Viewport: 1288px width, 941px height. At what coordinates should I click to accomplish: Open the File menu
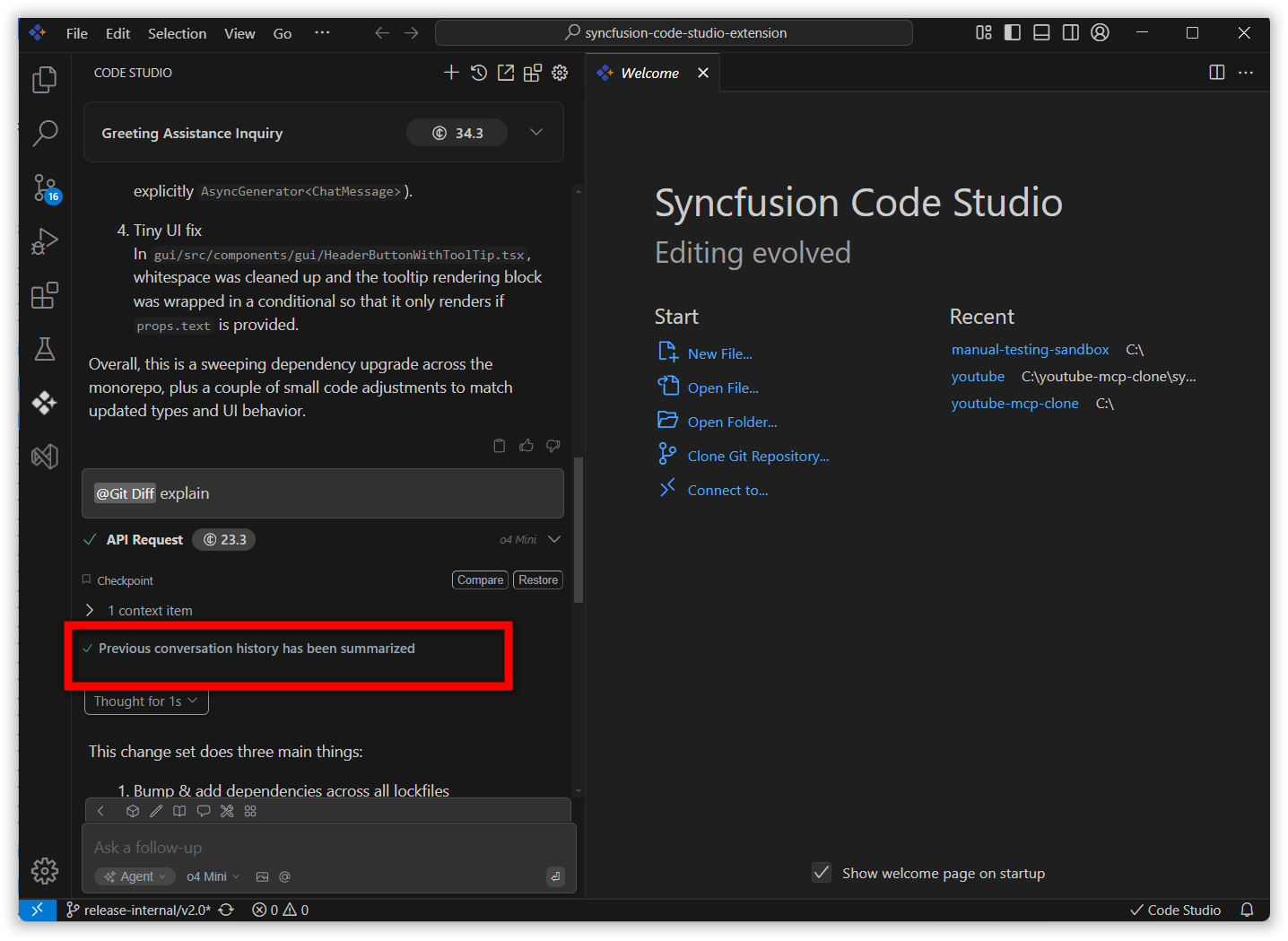coord(77,33)
